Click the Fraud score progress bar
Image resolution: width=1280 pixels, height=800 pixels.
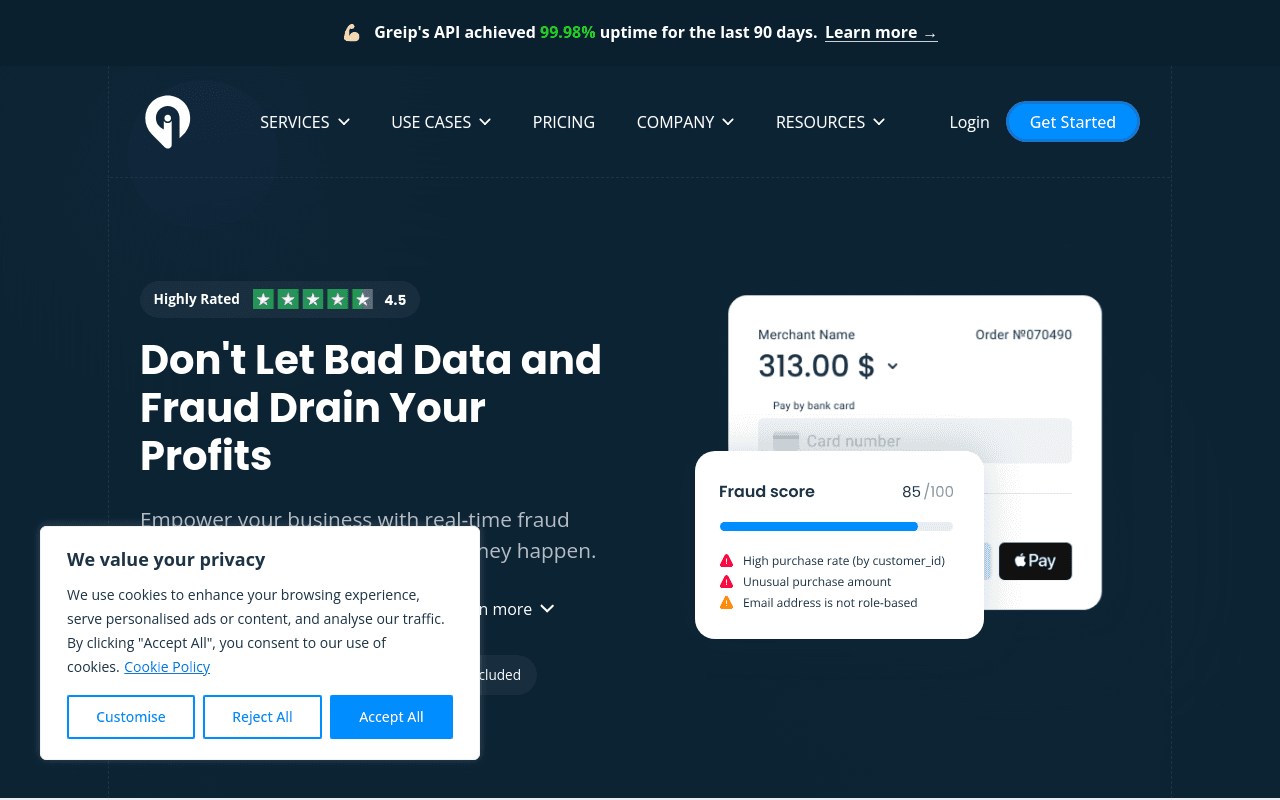click(836, 526)
